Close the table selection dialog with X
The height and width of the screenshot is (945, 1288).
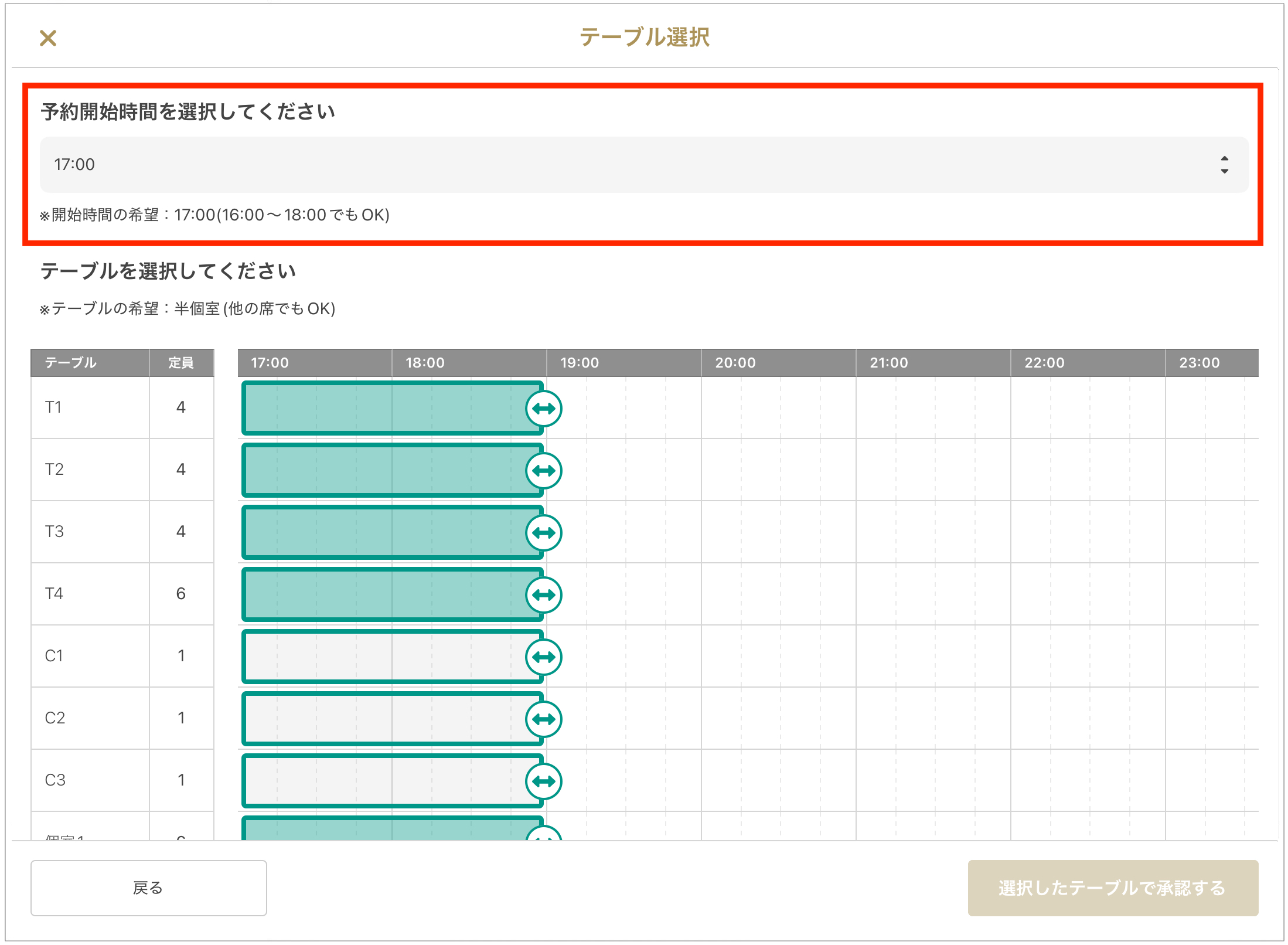(48, 39)
